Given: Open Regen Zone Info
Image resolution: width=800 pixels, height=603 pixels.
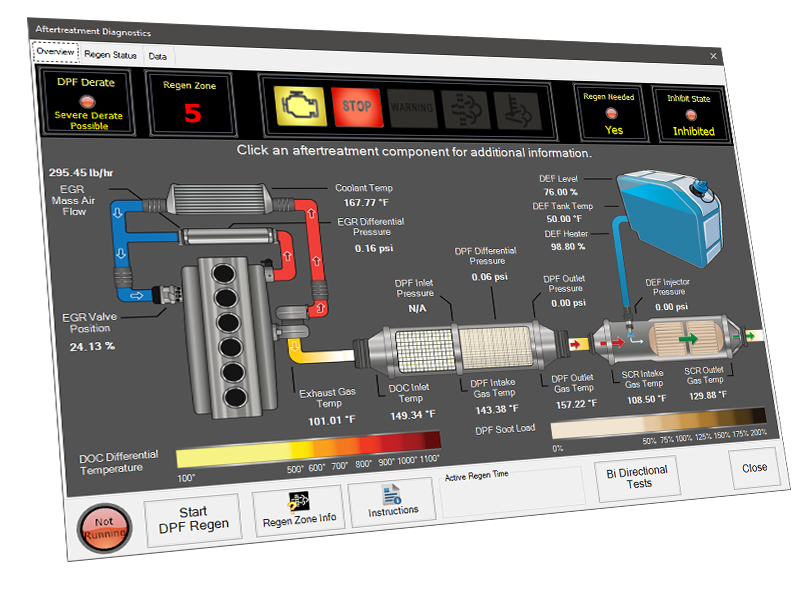Looking at the screenshot, I should coord(299,512).
